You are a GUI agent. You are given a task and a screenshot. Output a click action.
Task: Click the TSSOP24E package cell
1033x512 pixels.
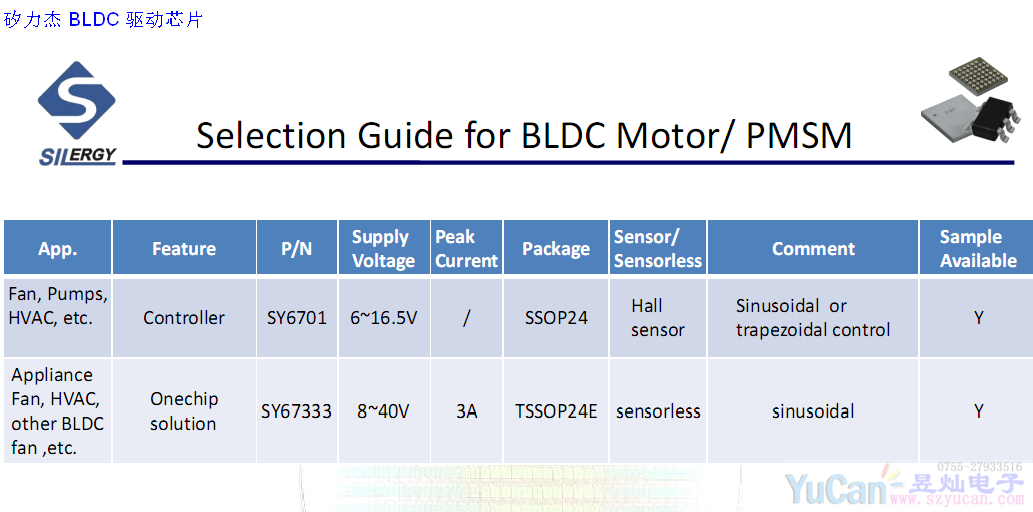pyautogui.click(x=556, y=411)
